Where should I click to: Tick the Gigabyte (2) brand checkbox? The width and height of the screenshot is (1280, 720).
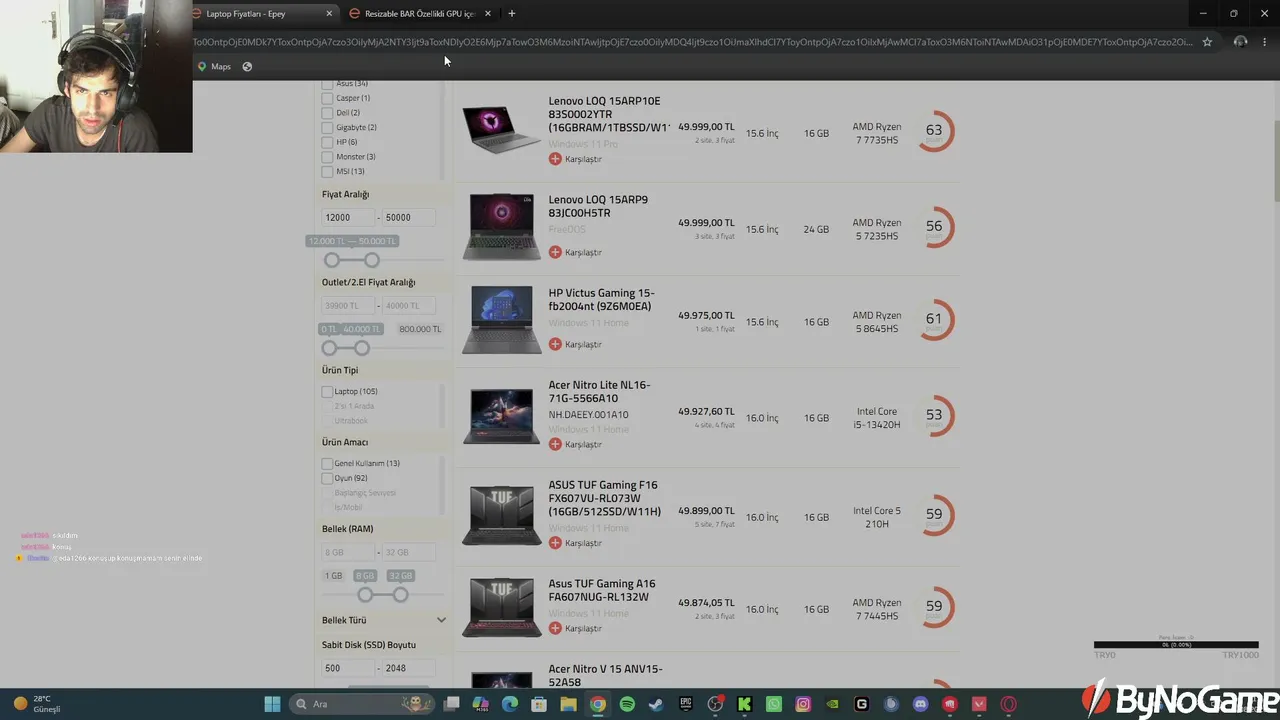327,128
